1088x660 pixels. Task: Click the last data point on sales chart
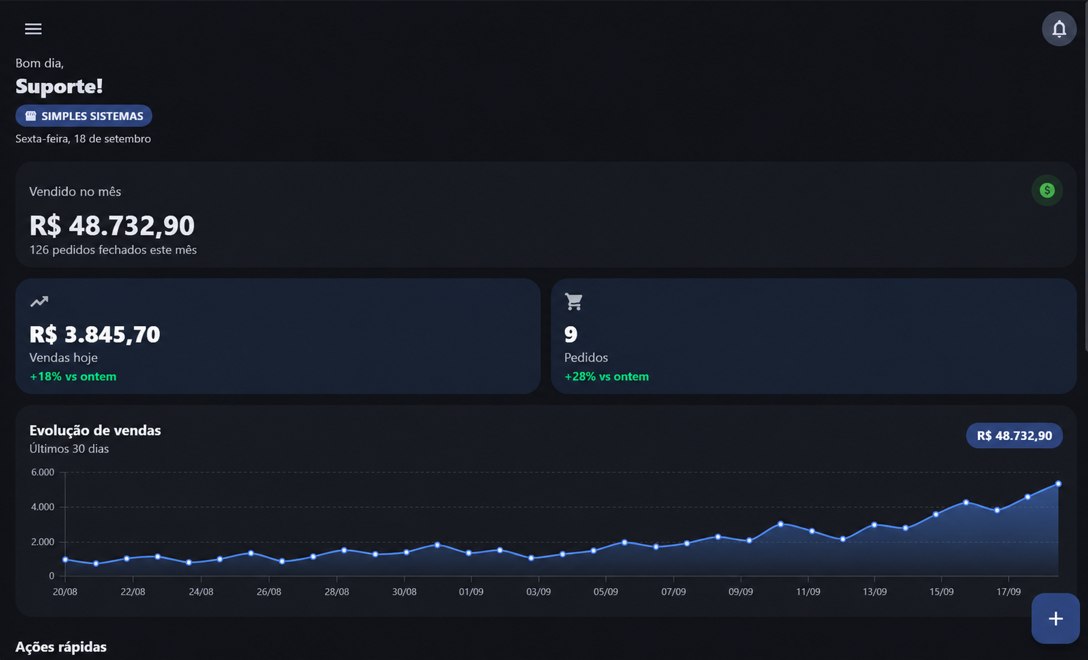[x=1058, y=484]
